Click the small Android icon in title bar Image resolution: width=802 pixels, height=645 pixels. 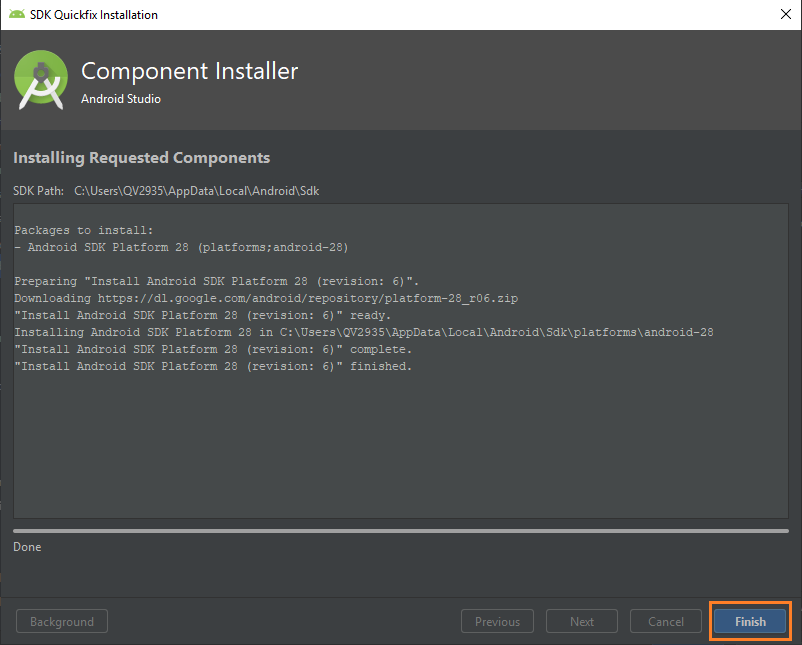17,15
